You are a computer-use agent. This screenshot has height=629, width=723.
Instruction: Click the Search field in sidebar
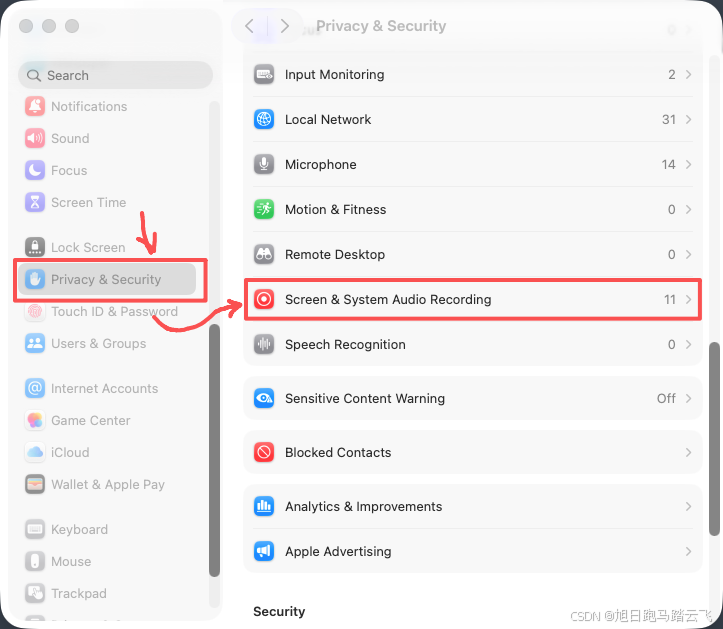(115, 75)
